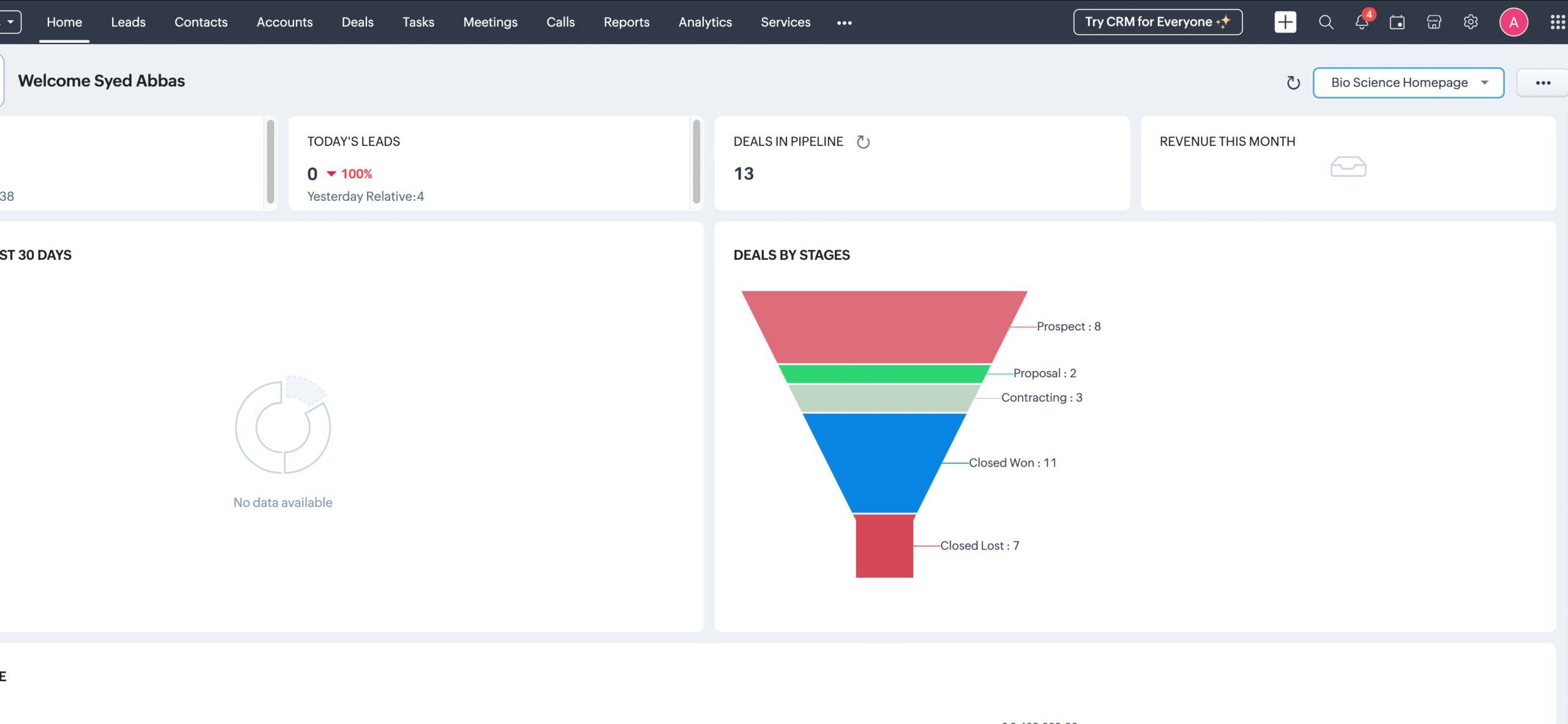Image resolution: width=1568 pixels, height=724 pixels.
Task: Open the marketplace store icon
Action: click(1434, 23)
